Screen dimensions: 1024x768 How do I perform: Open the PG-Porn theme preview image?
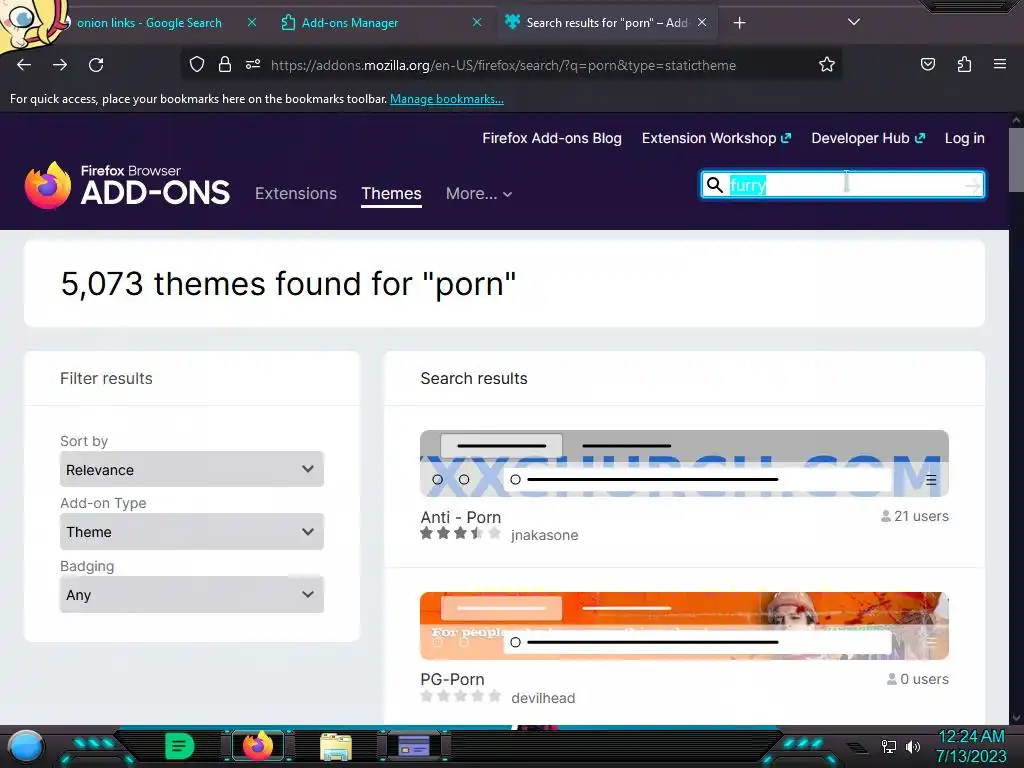coord(684,626)
